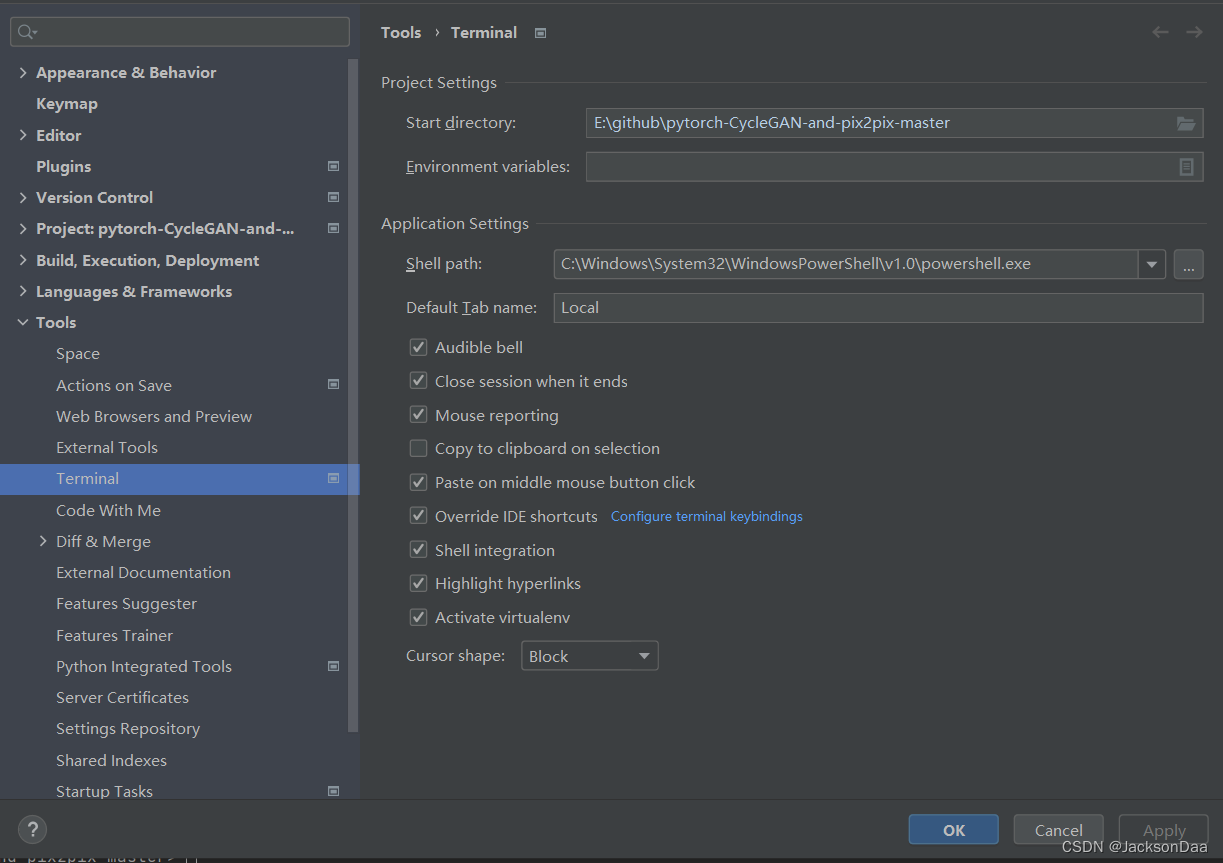This screenshot has width=1223, height=863.
Task: Click the project icon beside Startup Tasks
Action: [x=333, y=791]
